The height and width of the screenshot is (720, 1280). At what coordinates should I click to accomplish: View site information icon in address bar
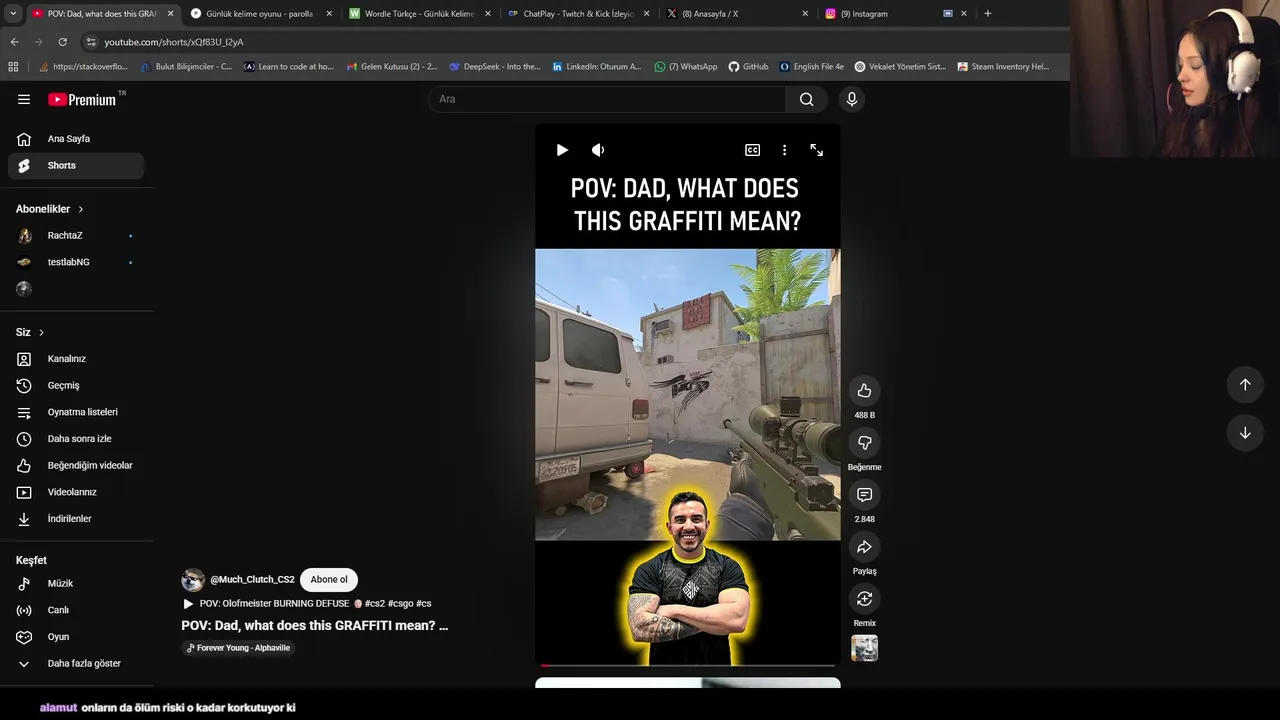point(91,42)
